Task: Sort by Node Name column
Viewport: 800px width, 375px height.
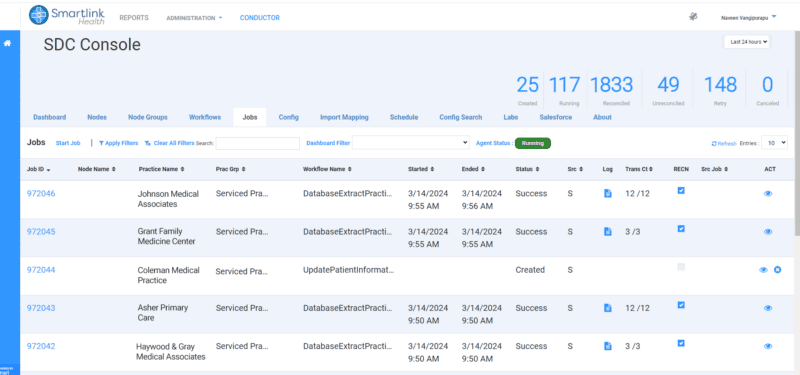Action: tap(96, 169)
